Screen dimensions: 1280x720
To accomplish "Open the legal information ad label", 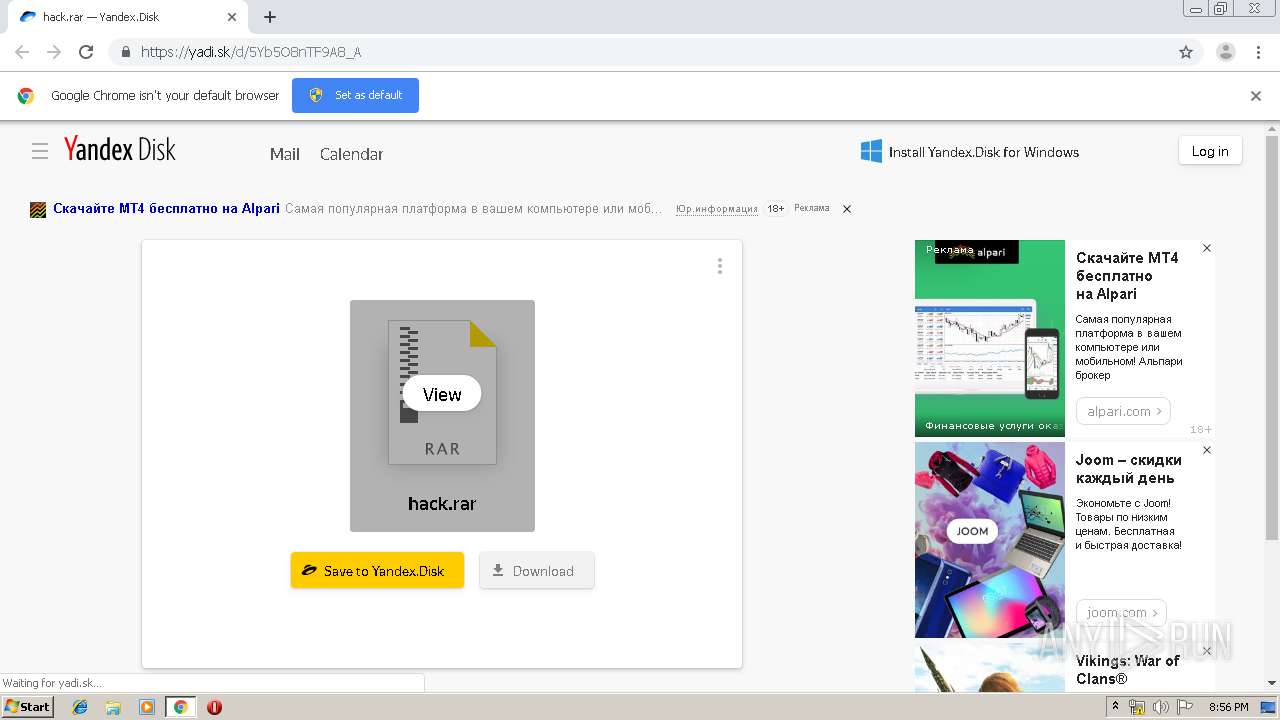I will 716,209.
